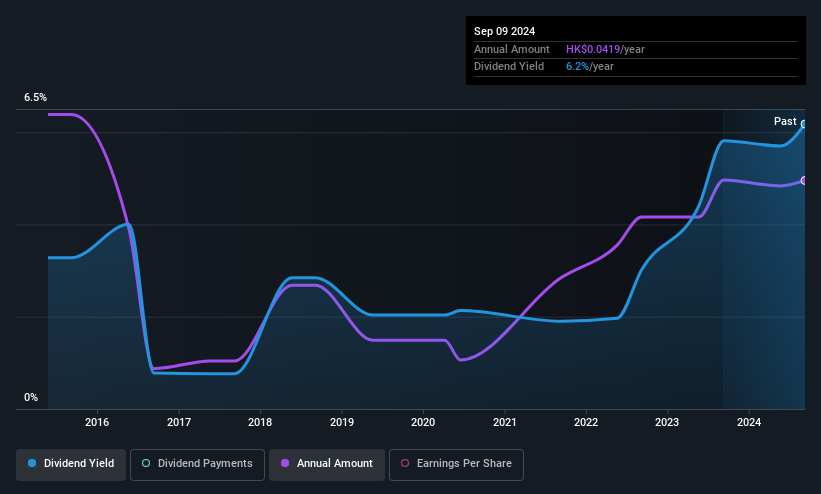Select the 2018 x-axis label
This screenshot has height=494, width=821.
click(260, 422)
